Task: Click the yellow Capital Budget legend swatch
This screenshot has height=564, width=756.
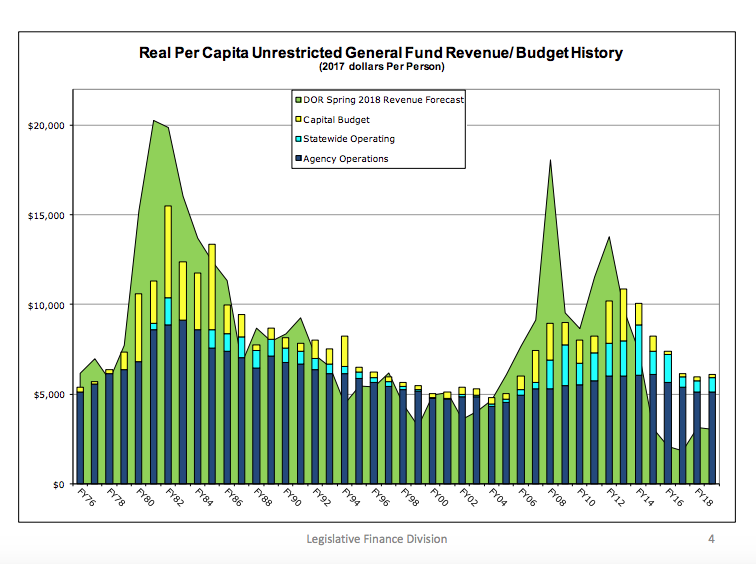Action: 298,119
